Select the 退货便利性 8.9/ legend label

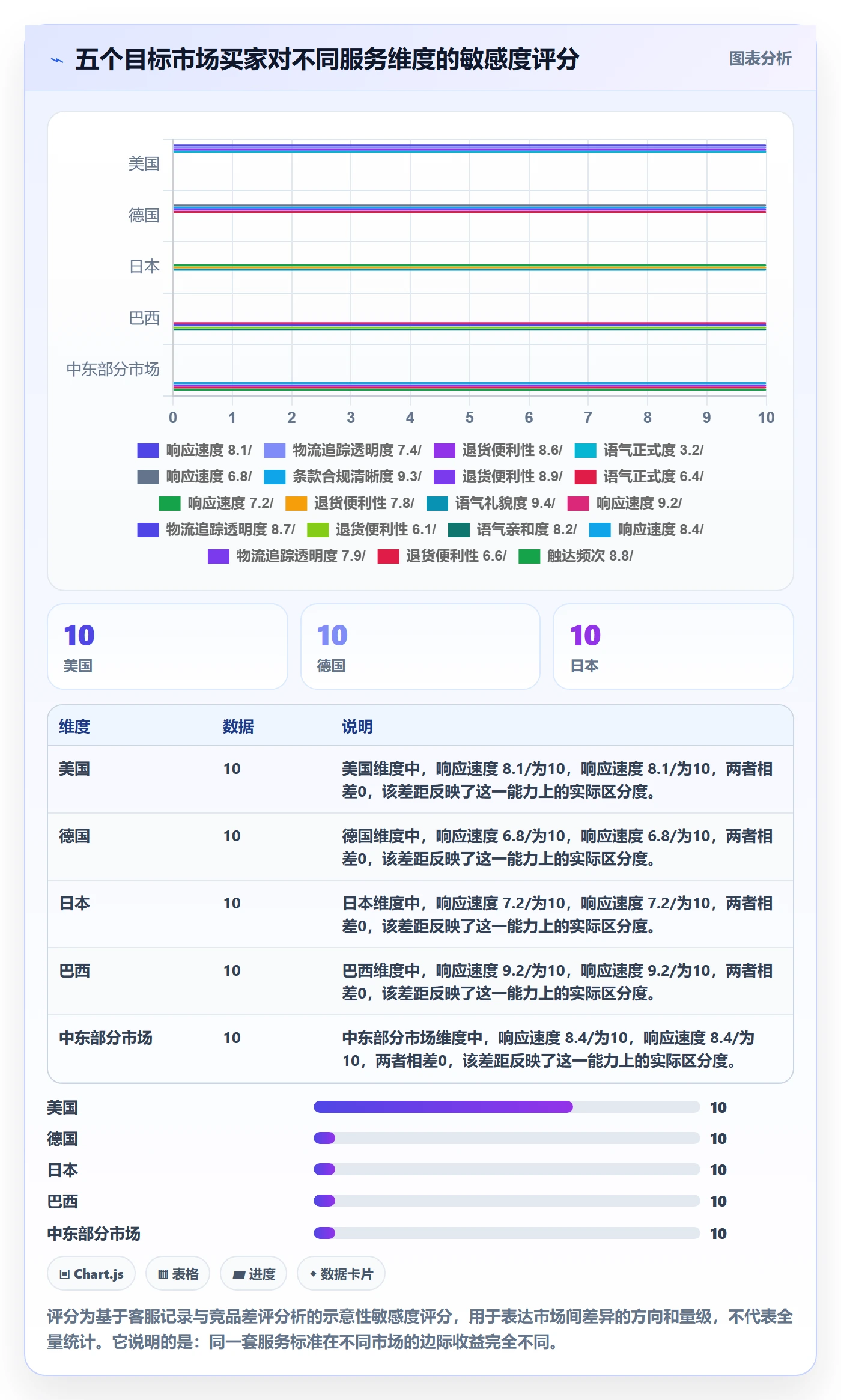512,476
